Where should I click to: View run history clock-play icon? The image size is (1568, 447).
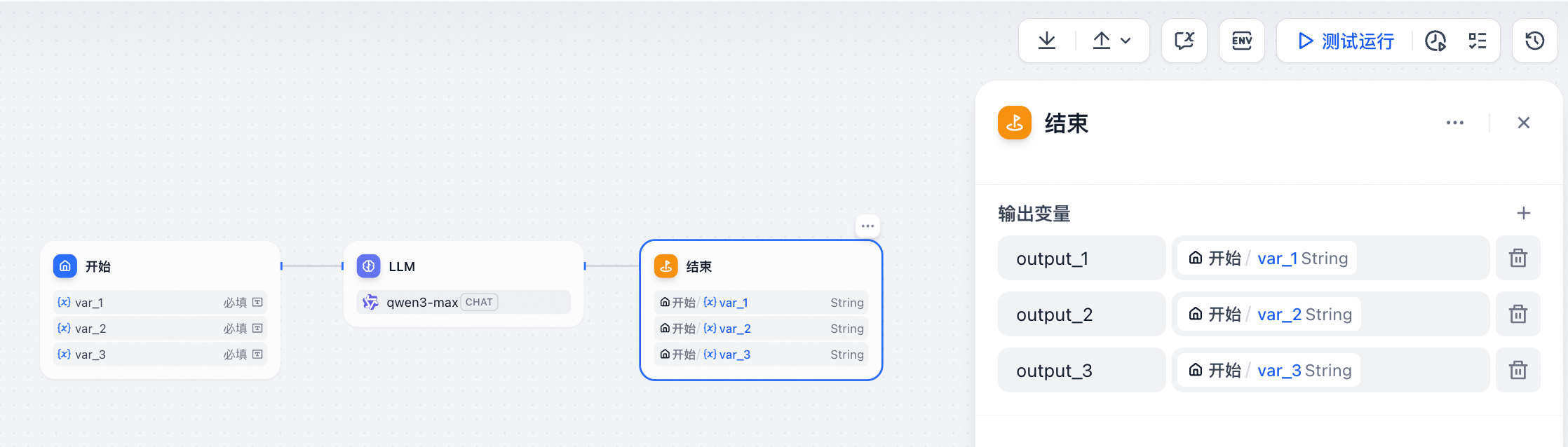click(x=1435, y=41)
